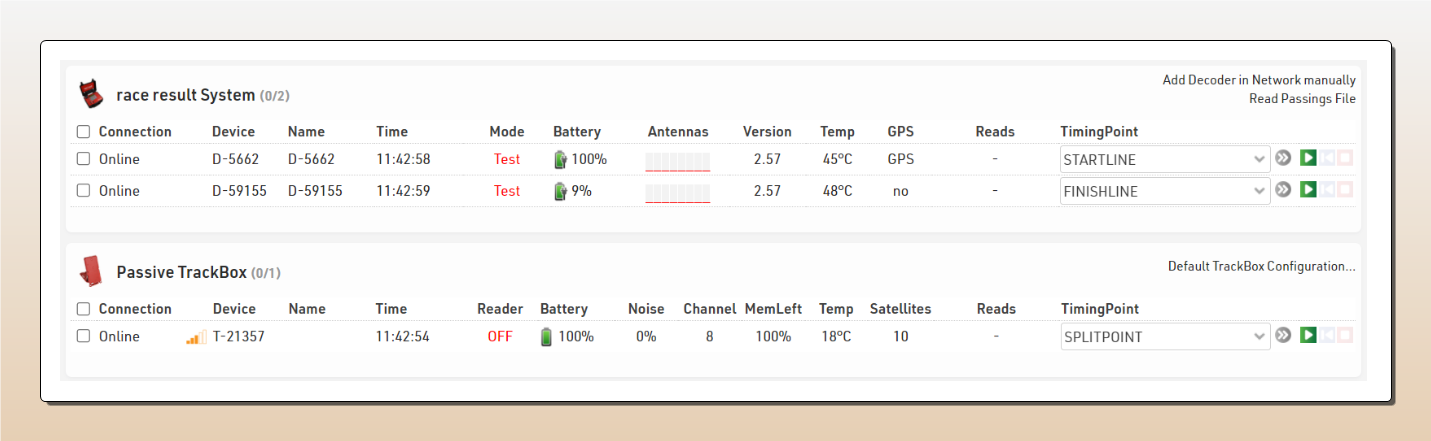Click the faded red stop icon in FINISHLINE row
This screenshot has width=1431, height=441.
point(1345,190)
